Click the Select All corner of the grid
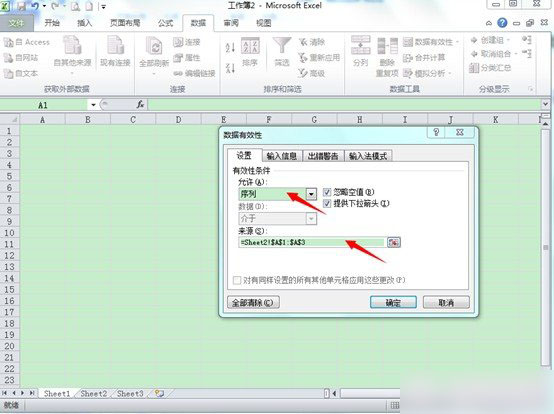 [10, 119]
